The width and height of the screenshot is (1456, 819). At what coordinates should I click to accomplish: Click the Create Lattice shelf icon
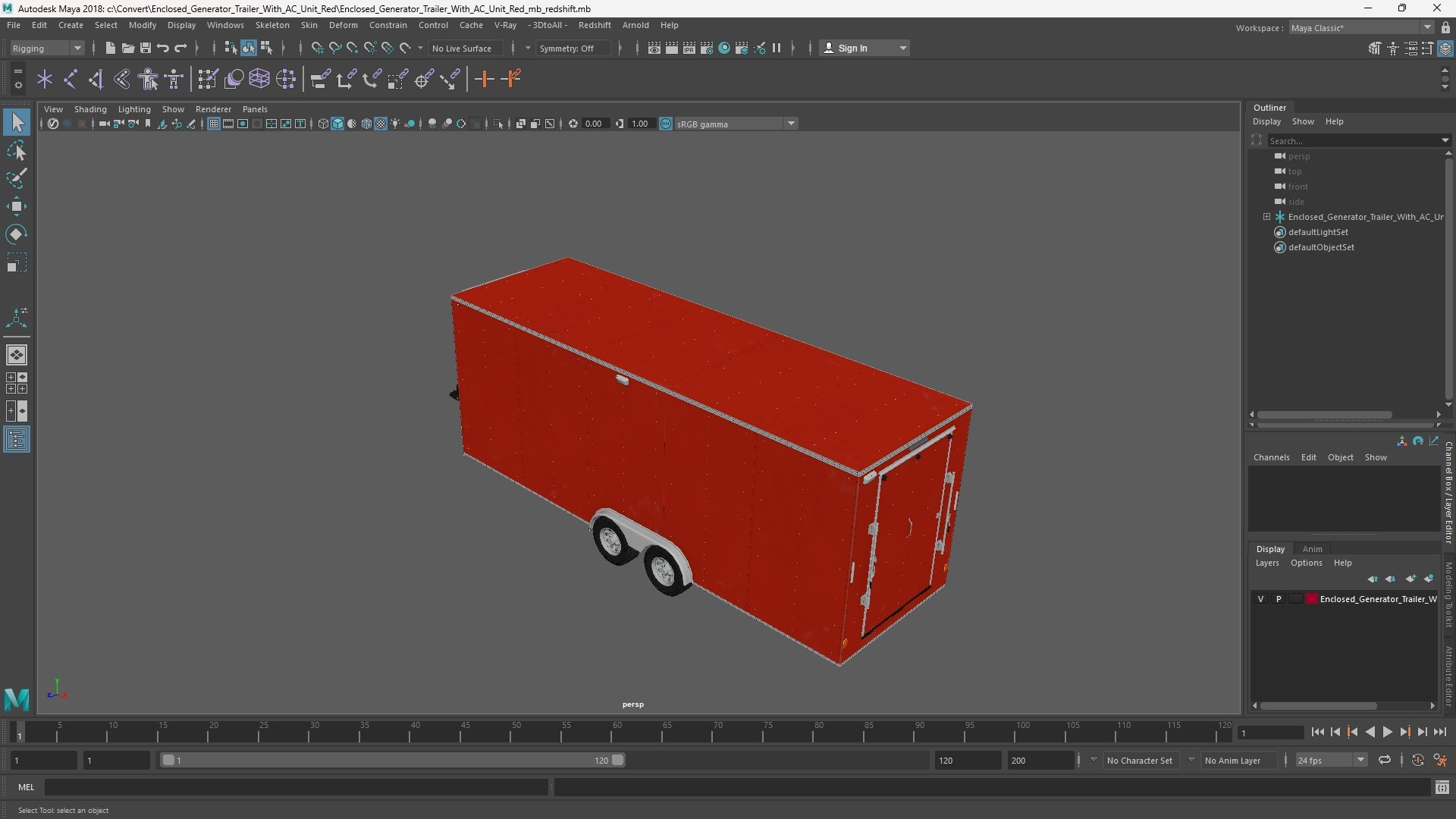tap(259, 79)
